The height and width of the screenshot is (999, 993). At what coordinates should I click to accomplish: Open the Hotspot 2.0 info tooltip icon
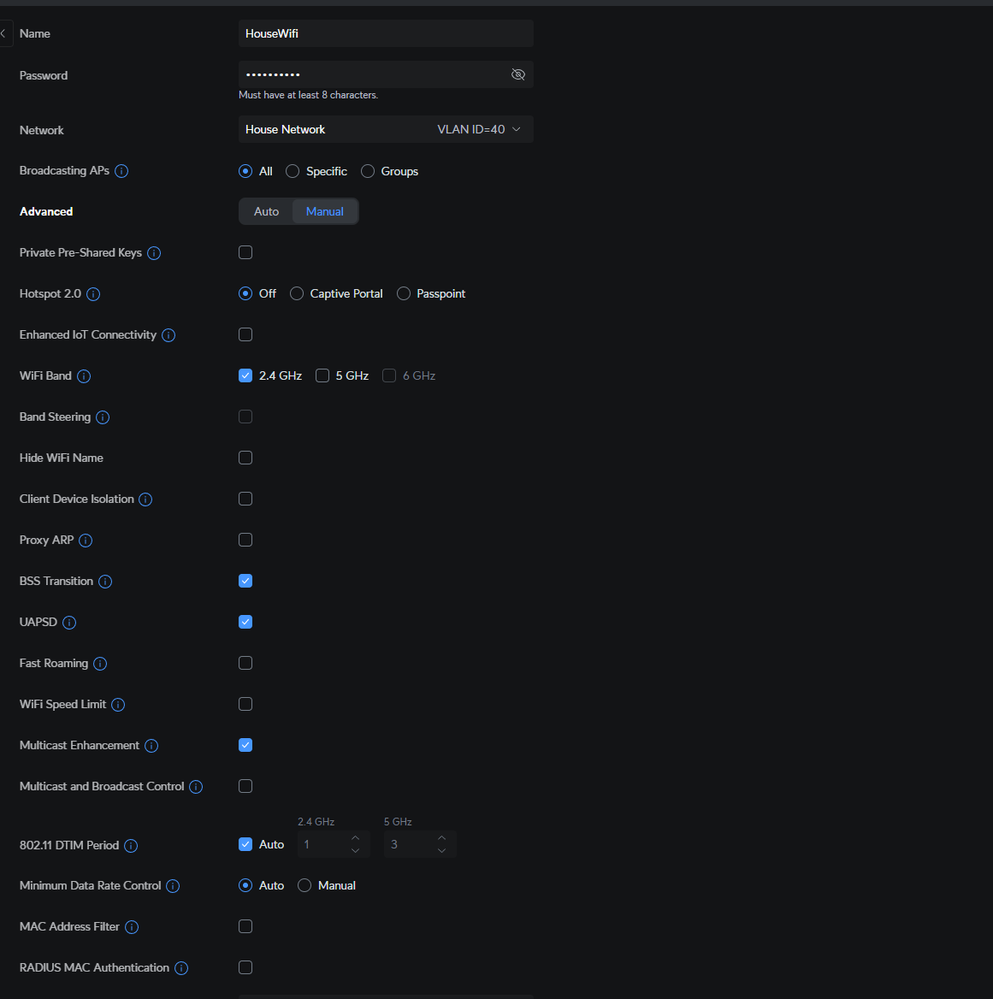(93, 294)
